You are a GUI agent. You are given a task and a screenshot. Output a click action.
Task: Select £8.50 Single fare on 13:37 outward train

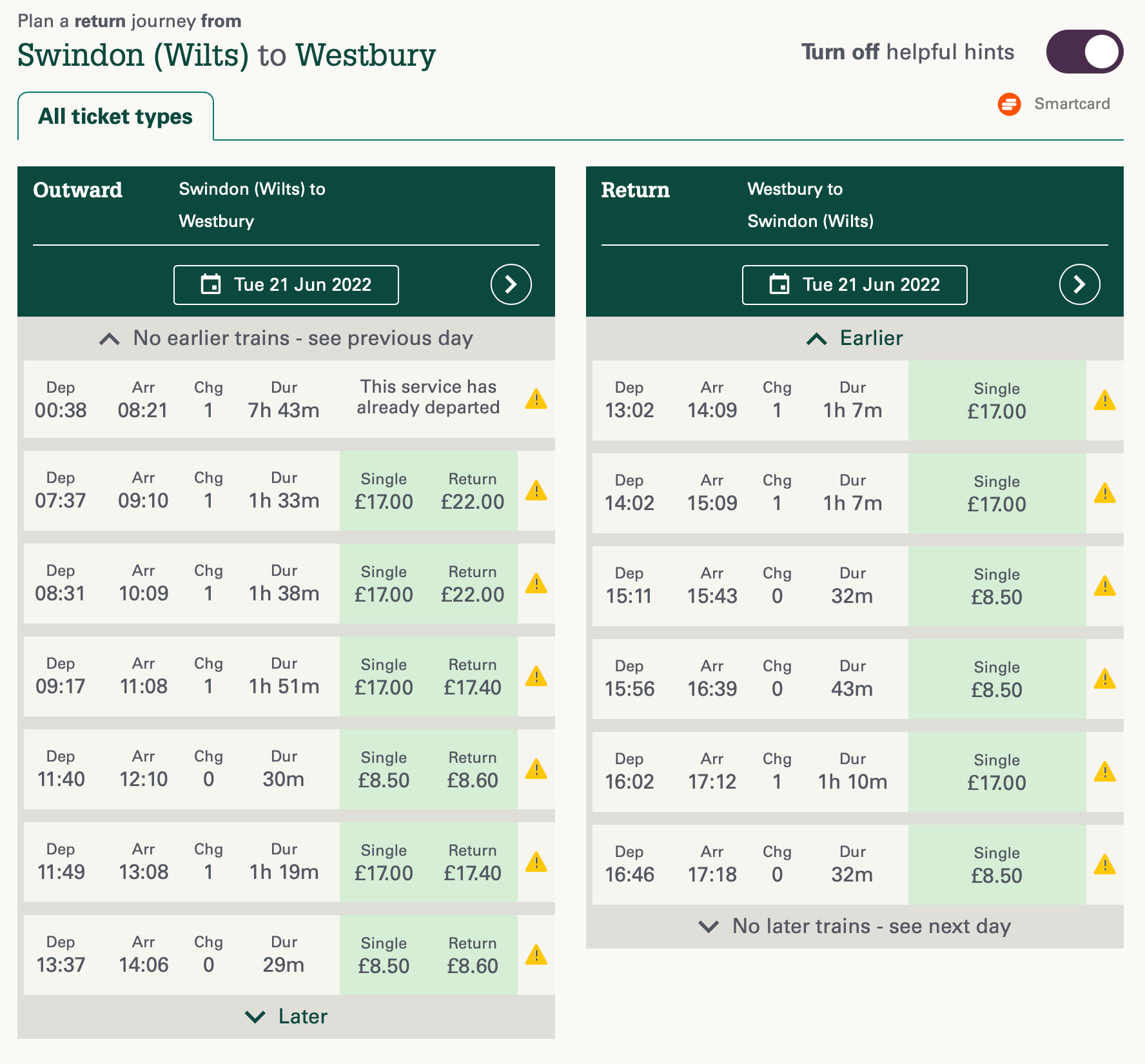coord(384,956)
